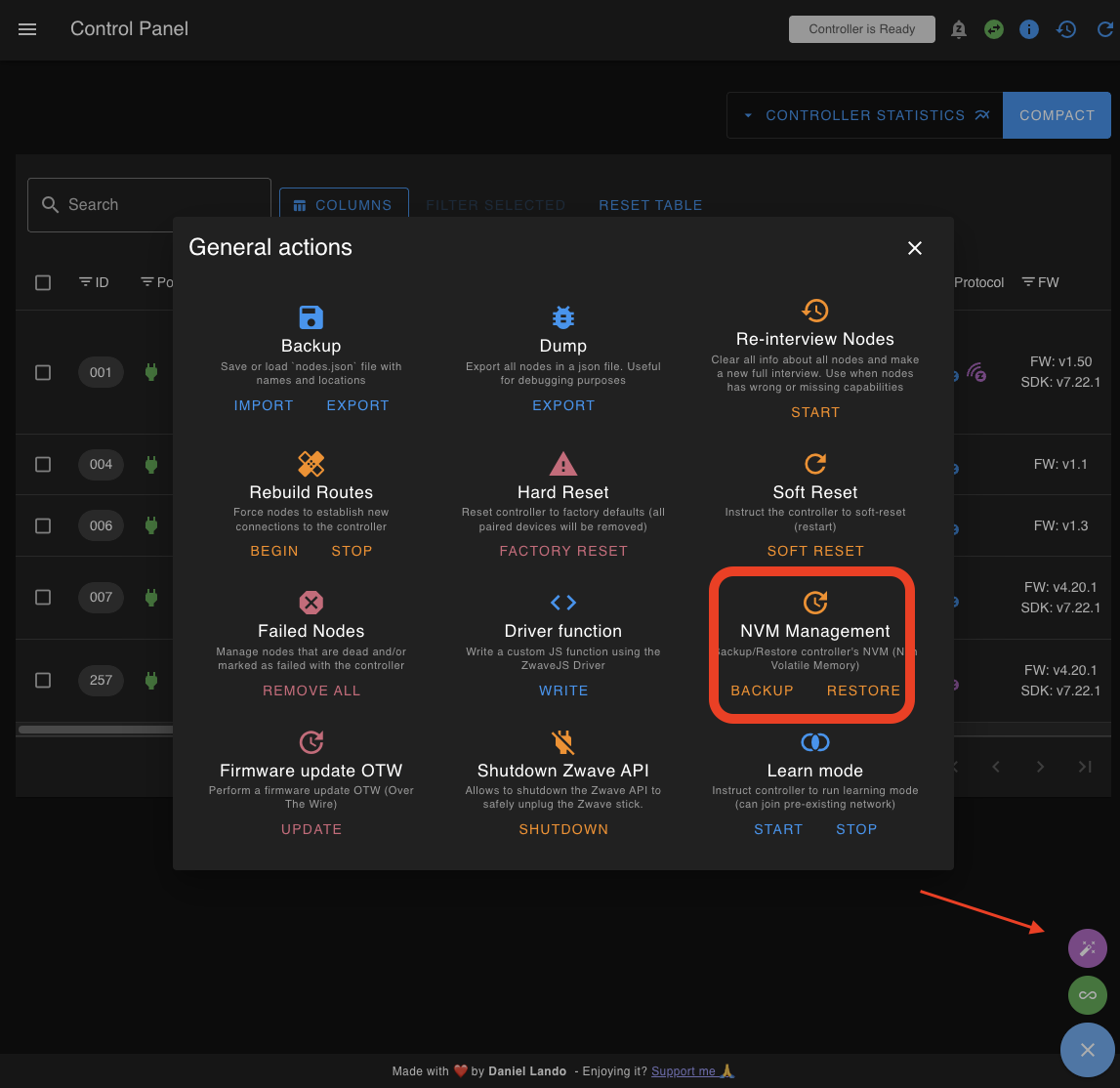Open the history clock icon in header
The width and height of the screenshot is (1120, 1088).
1066,29
